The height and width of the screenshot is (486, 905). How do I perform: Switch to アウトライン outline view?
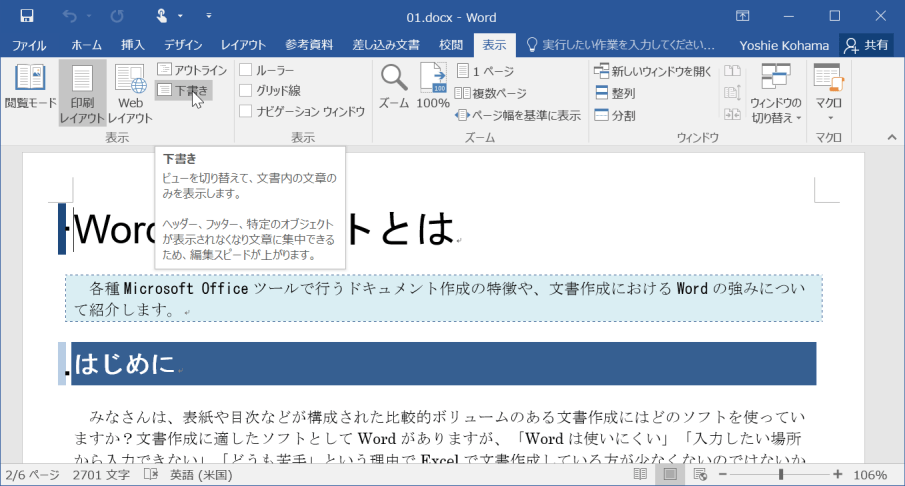(192, 70)
